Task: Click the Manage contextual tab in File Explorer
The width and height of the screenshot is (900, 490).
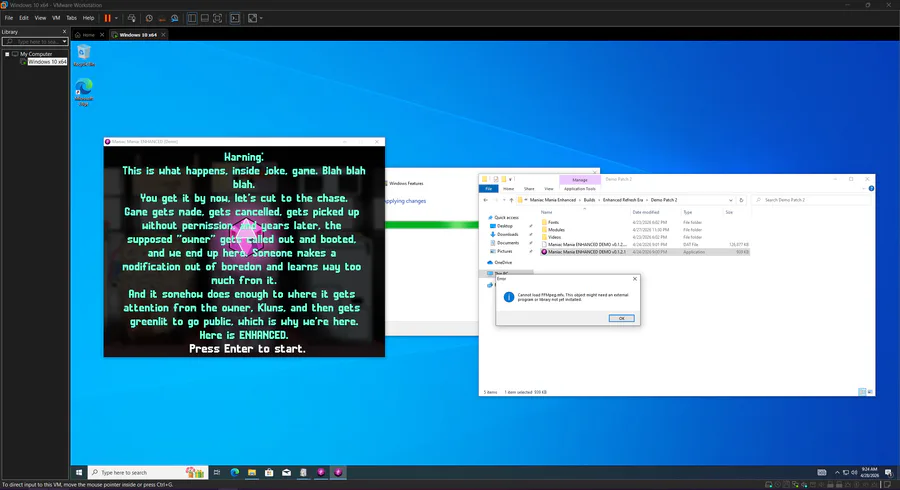Action: (x=580, y=180)
